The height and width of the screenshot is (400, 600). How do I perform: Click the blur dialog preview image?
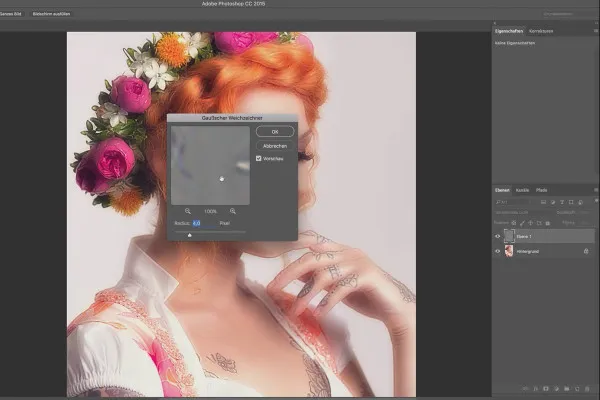click(210, 165)
